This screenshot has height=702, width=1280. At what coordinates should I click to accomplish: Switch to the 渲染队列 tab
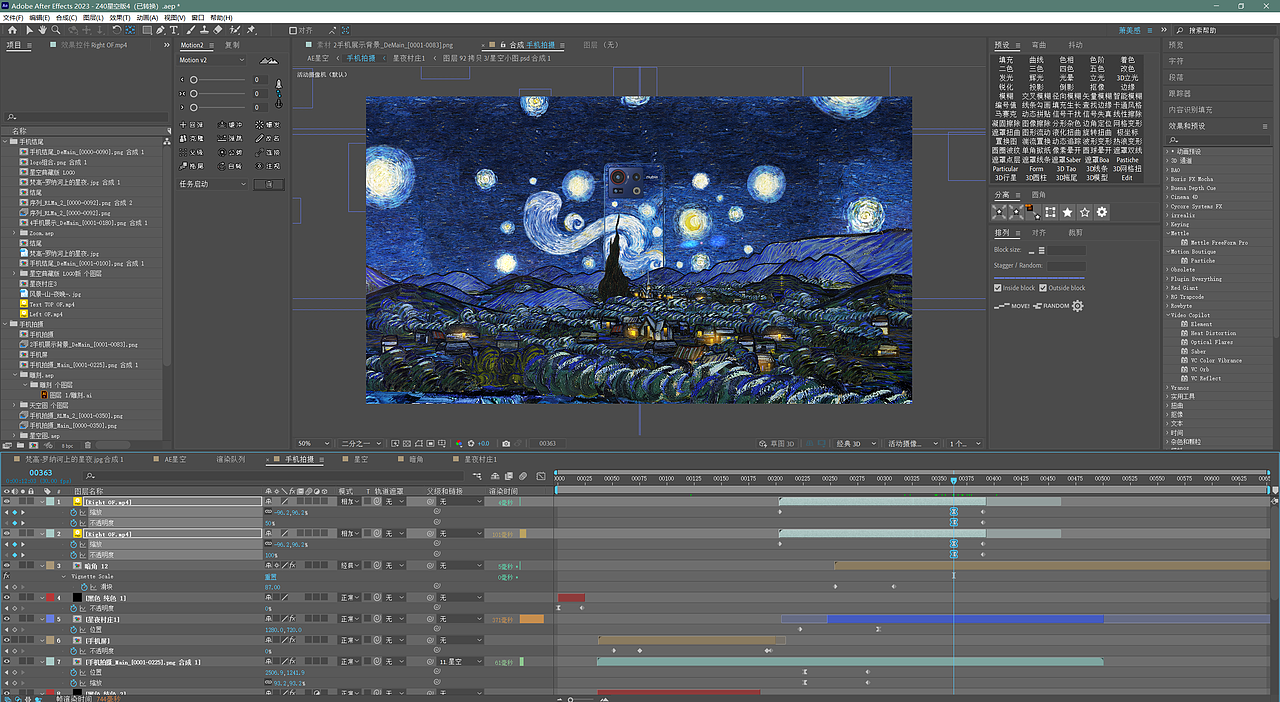pyautogui.click(x=230, y=459)
